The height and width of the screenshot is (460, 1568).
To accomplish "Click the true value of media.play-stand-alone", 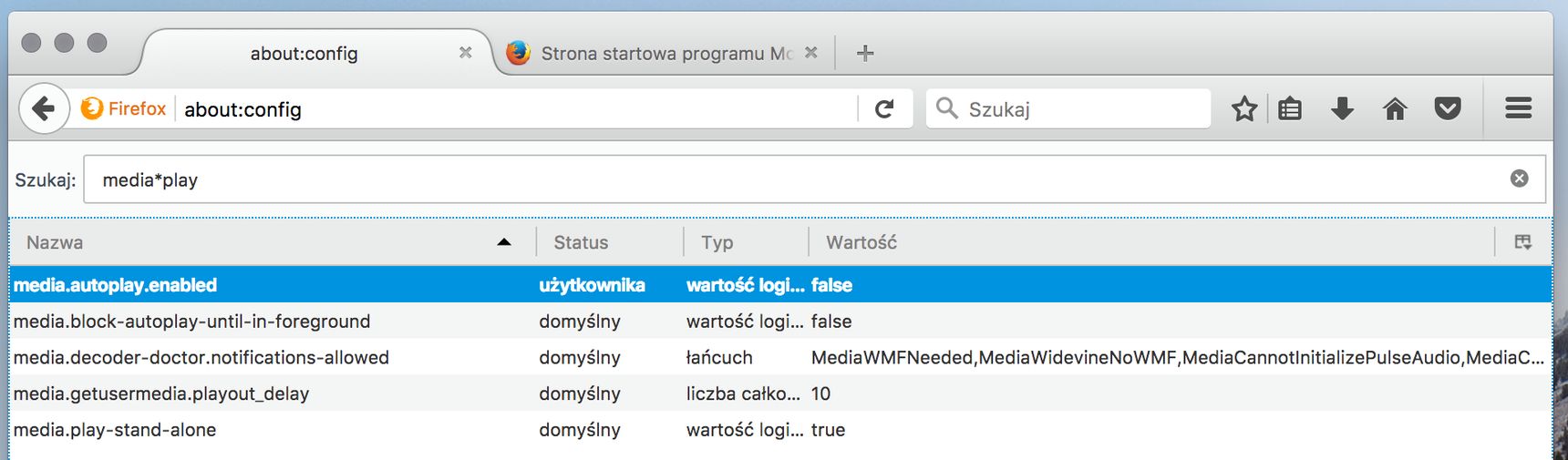I will click(828, 430).
